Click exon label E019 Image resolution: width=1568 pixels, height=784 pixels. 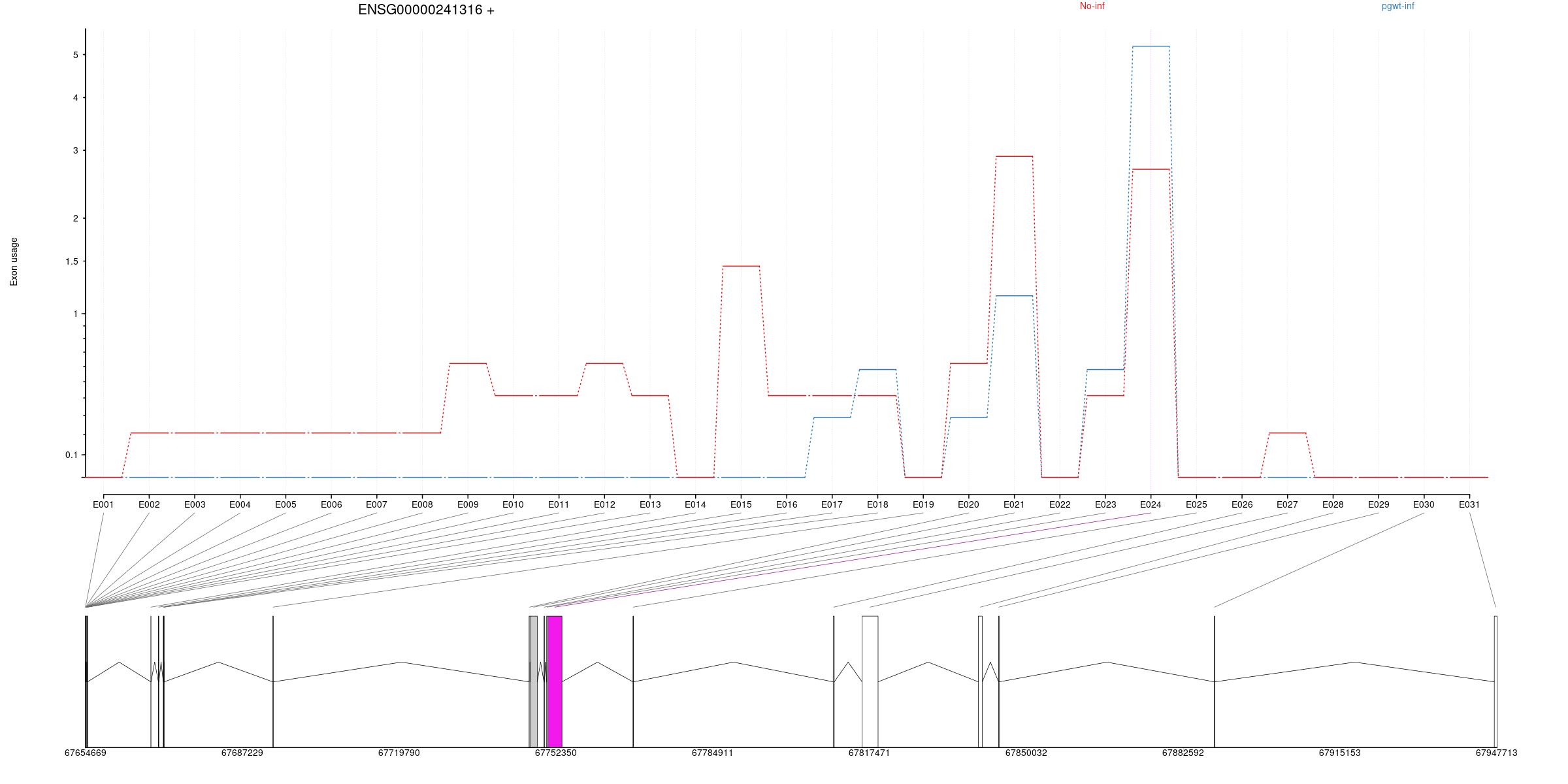923,504
